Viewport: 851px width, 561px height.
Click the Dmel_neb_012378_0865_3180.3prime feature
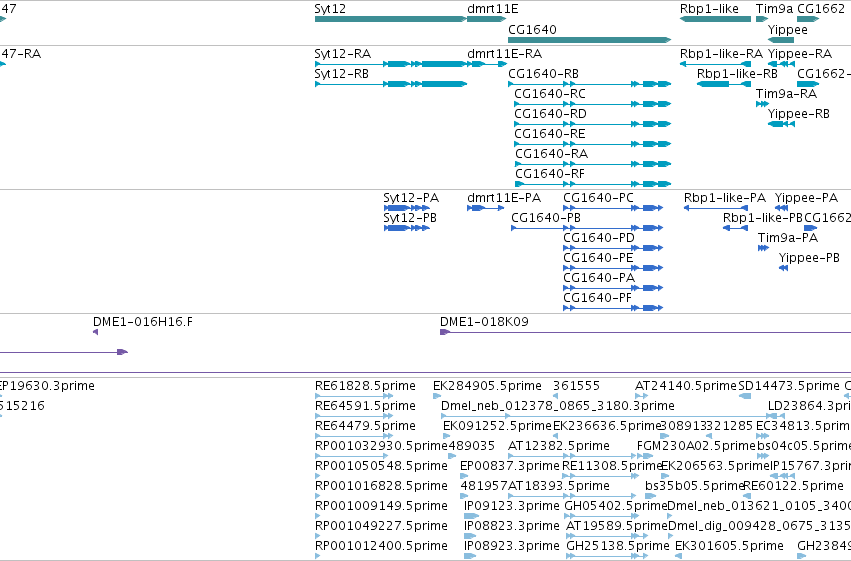609,416
